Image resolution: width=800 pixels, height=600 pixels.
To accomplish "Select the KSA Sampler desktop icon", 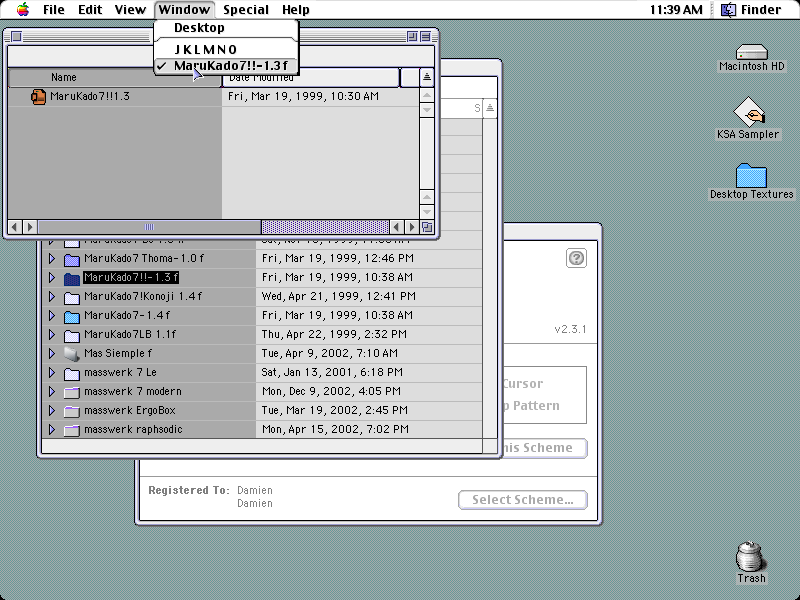I will pyautogui.click(x=748, y=112).
